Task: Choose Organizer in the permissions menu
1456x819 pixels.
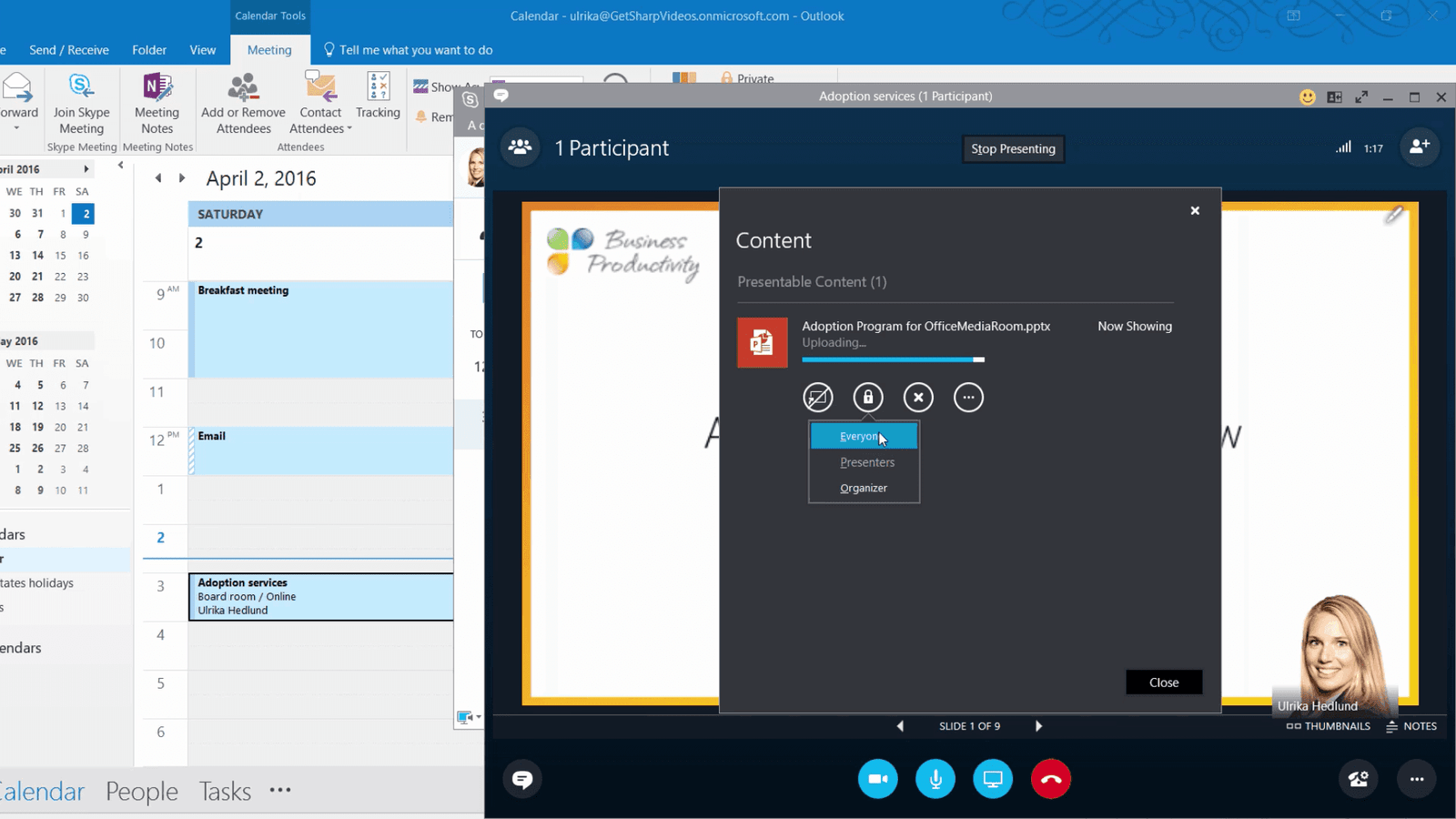Action: [x=864, y=489]
